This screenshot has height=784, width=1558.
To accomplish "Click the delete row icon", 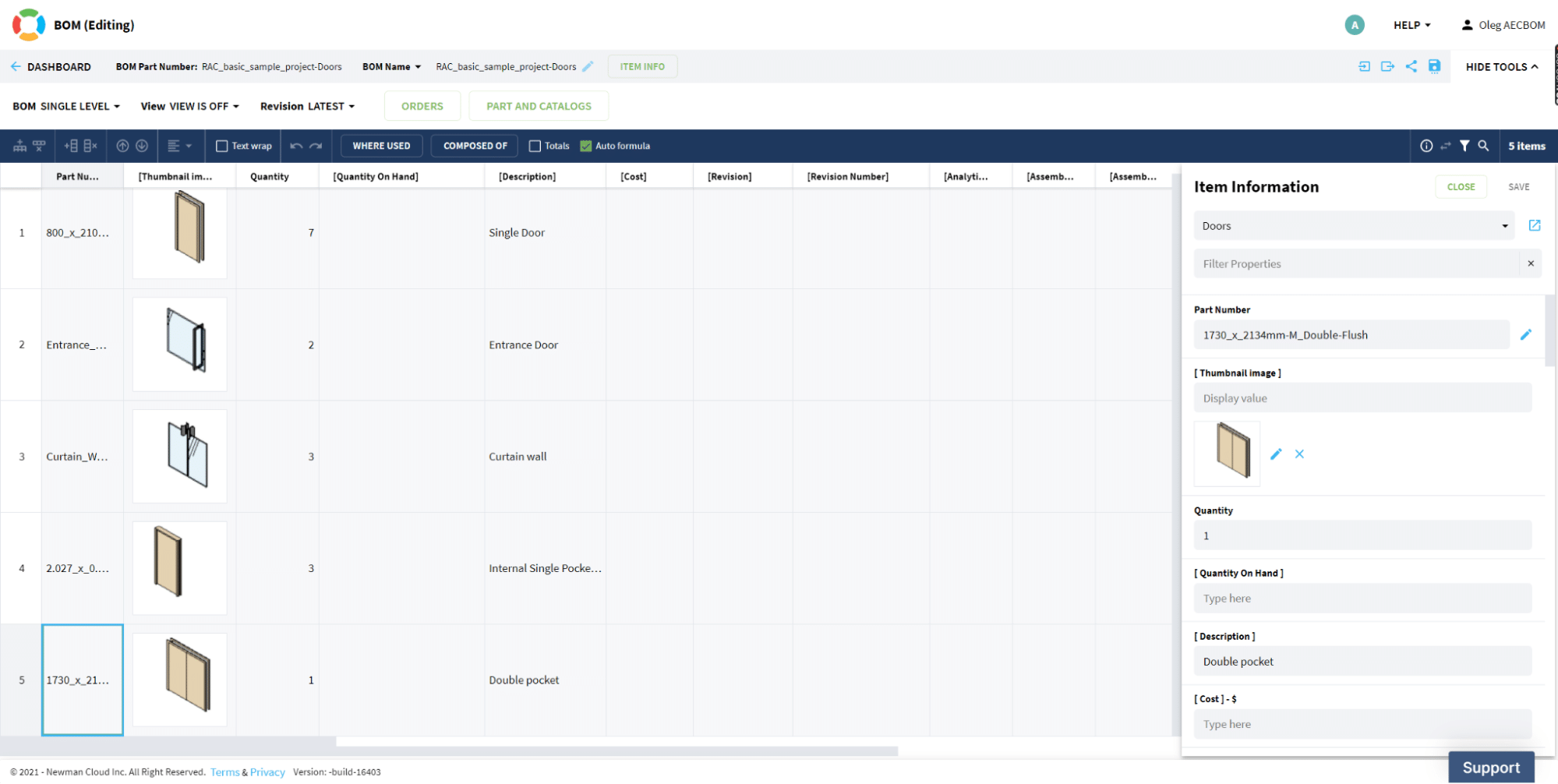I will pyautogui.click(x=90, y=146).
